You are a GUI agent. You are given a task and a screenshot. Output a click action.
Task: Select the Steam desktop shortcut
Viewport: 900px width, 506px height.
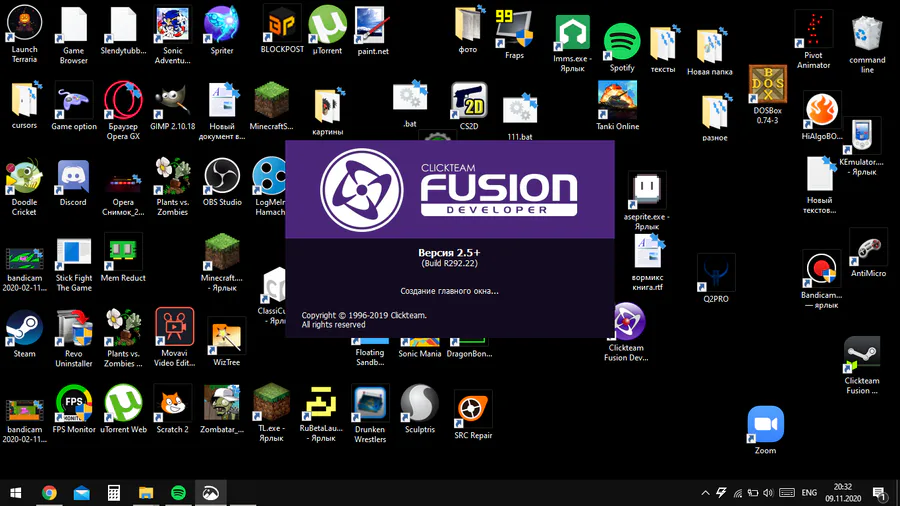point(24,328)
